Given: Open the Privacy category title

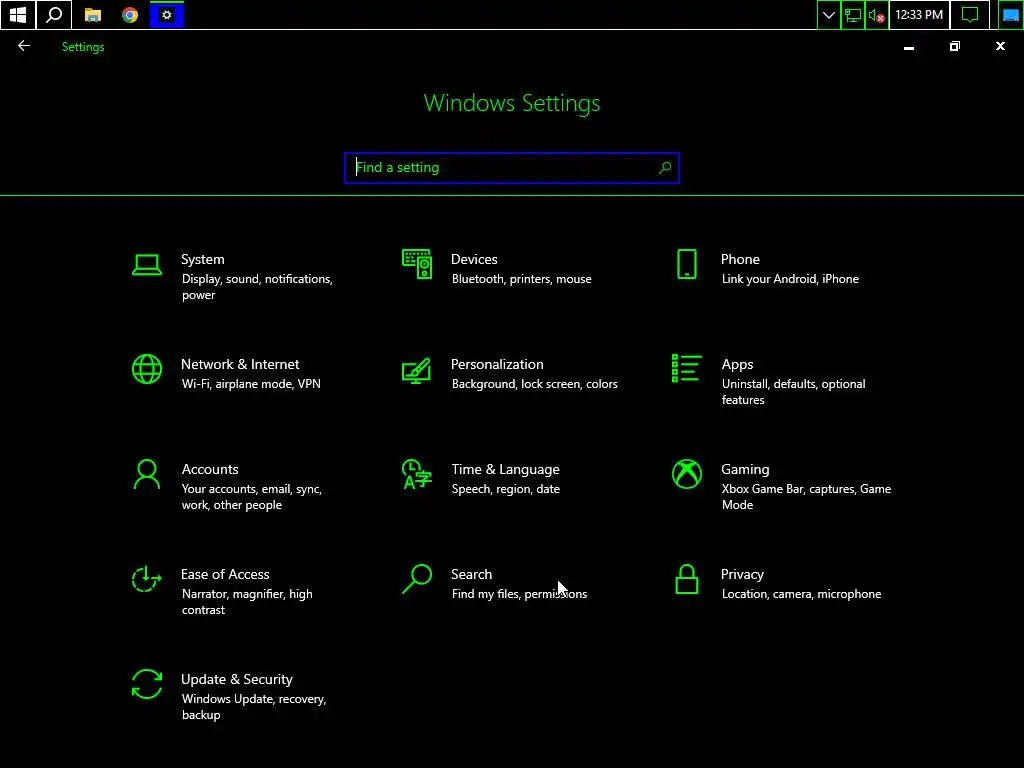Looking at the screenshot, I should [x=742, y=575].
